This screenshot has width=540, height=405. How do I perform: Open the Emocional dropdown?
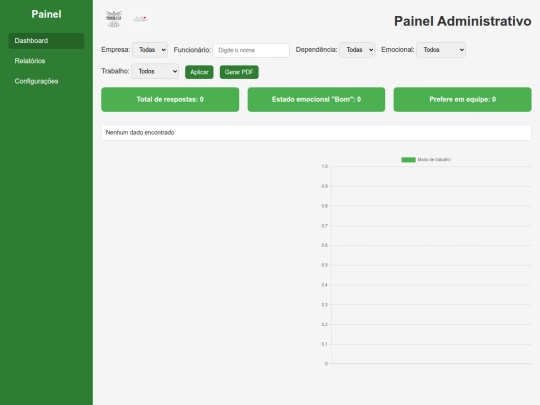click(x=441, y=50)
